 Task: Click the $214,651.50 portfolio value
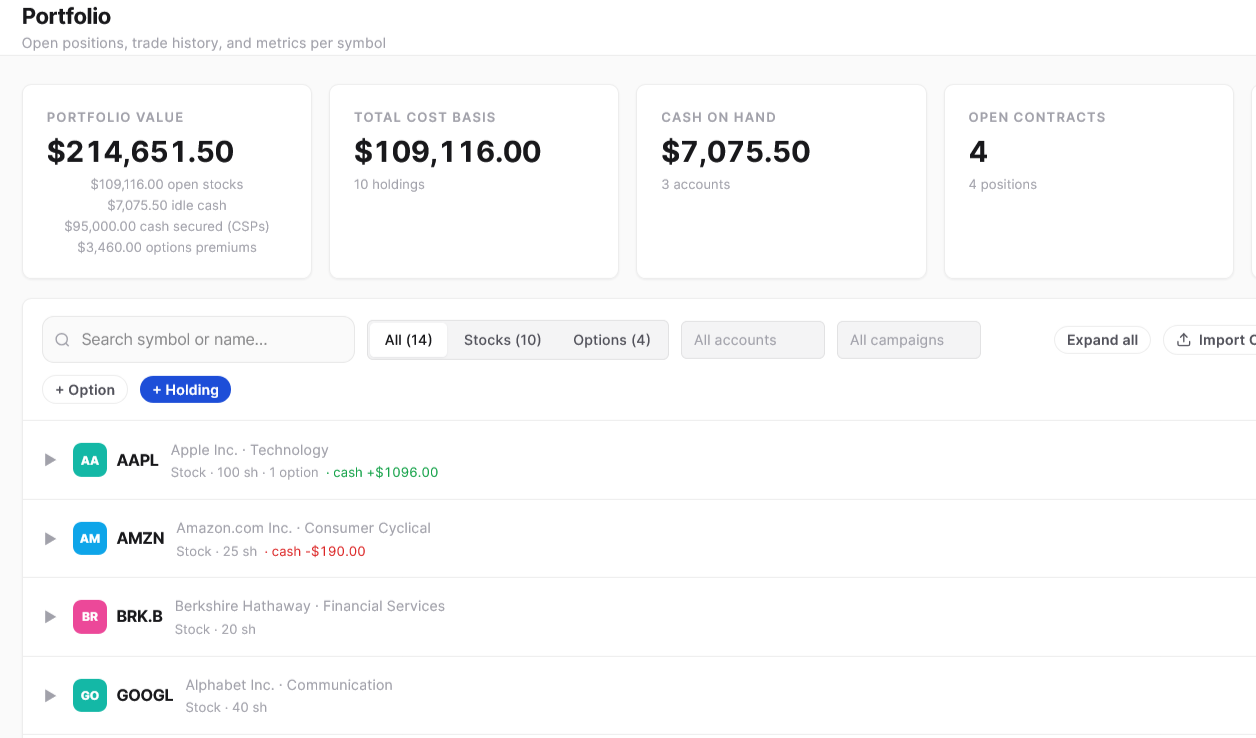tap(141, 152)
